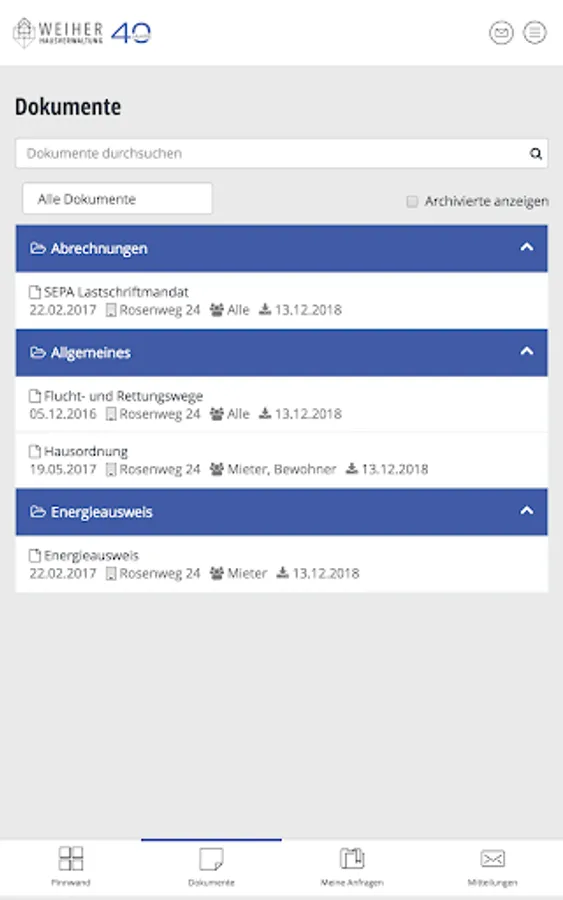Open the Alle Dokumente dropdown
Viewport: 563px width, 900px height.
point(117,199)
